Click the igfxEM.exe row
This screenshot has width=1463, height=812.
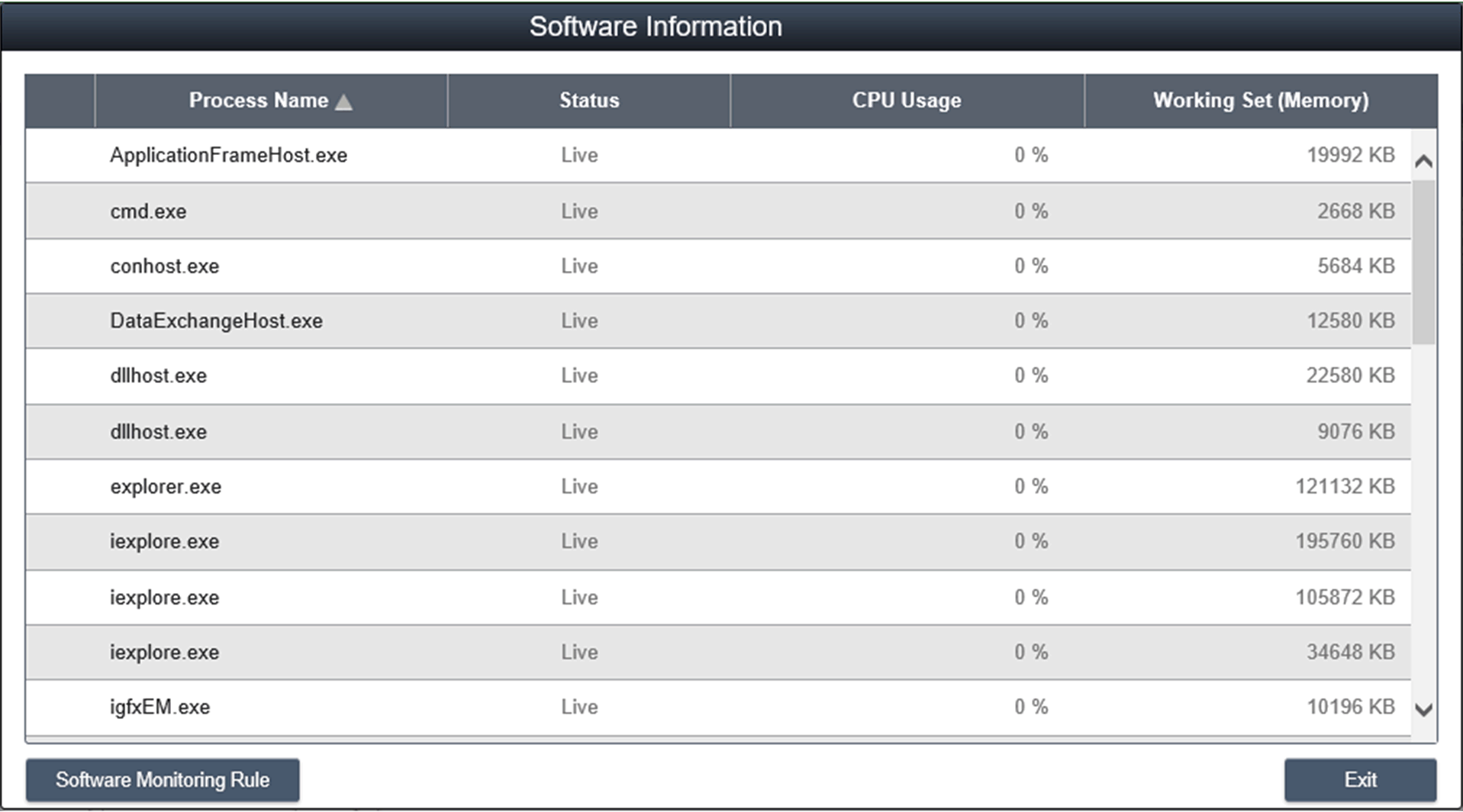[160, 707]
